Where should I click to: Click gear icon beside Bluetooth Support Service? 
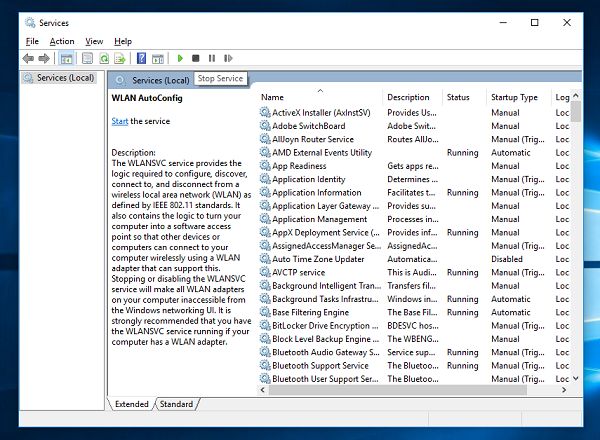tap(265, 365)
